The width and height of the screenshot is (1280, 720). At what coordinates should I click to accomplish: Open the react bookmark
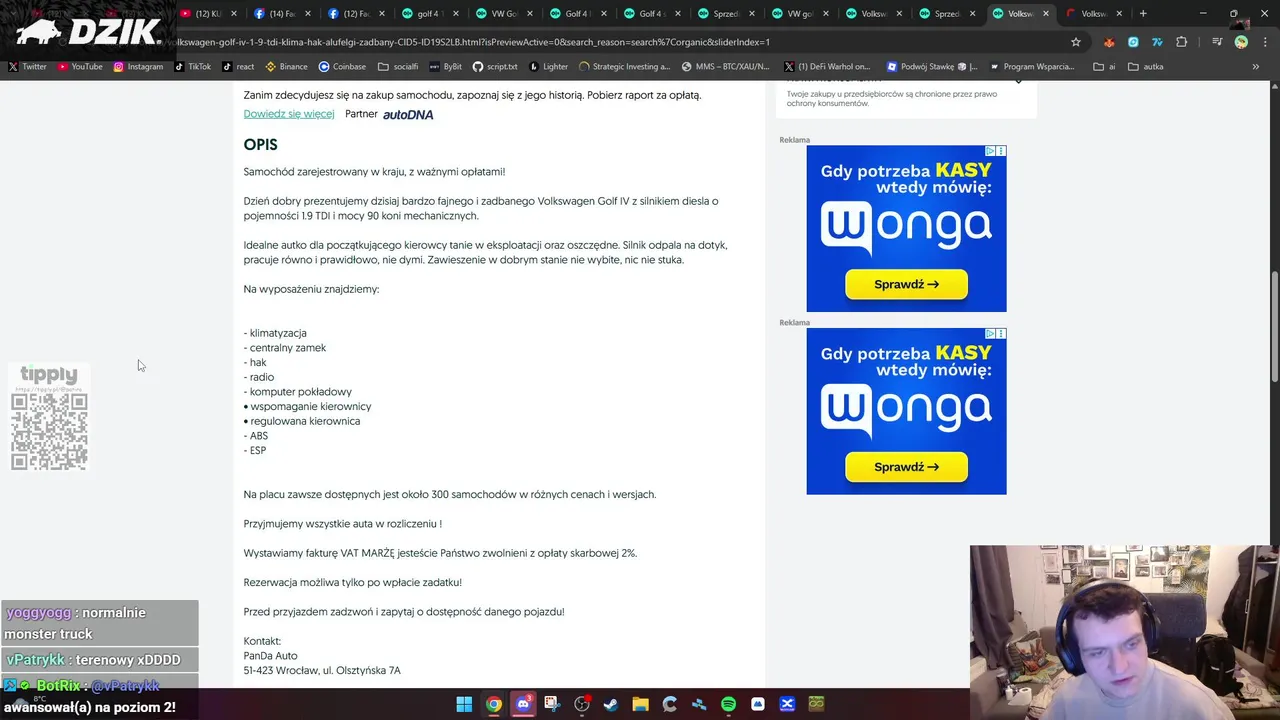(x=238, y=67)
